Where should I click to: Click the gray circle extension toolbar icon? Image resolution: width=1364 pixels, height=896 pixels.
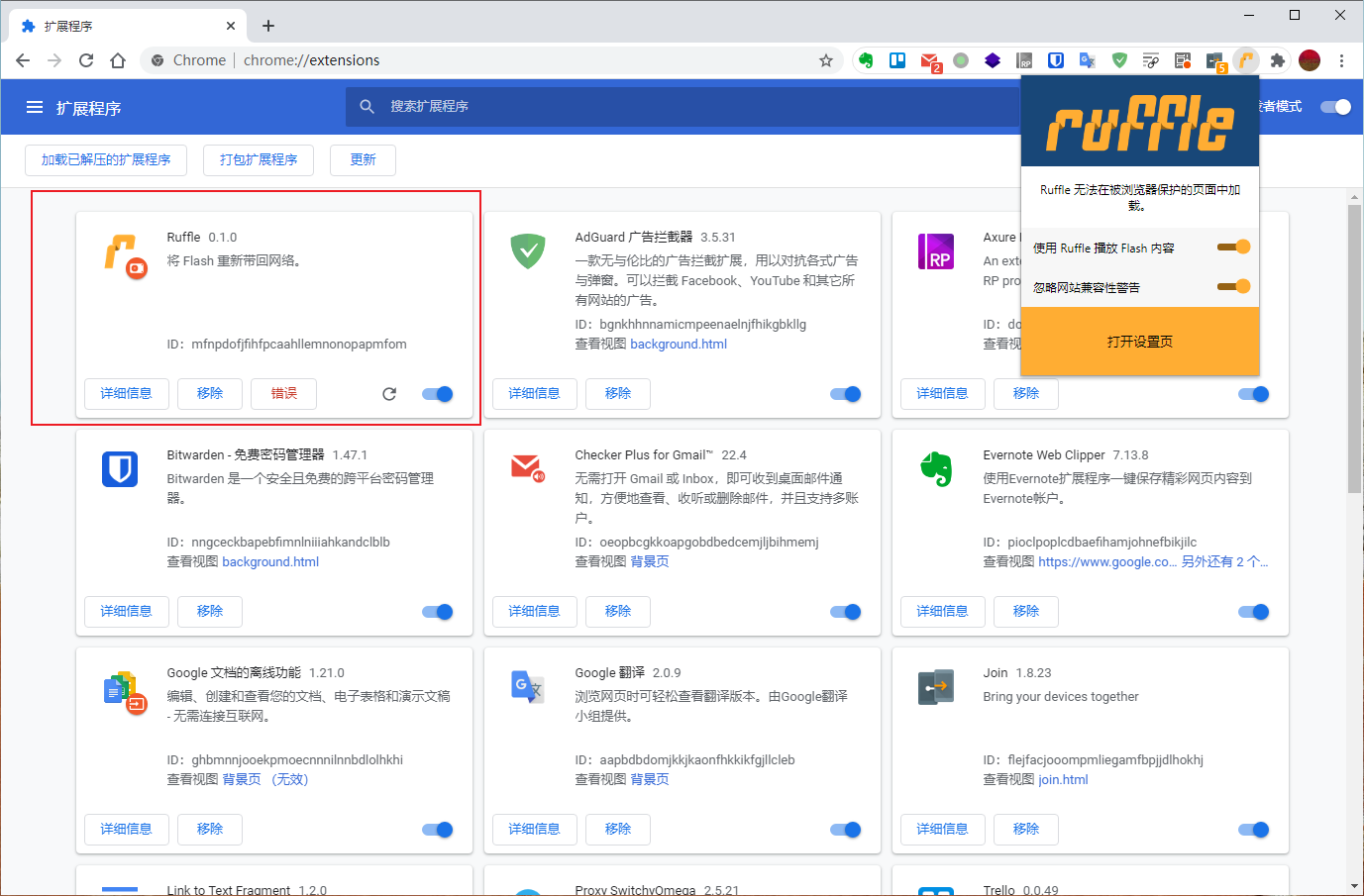point(961,60)
